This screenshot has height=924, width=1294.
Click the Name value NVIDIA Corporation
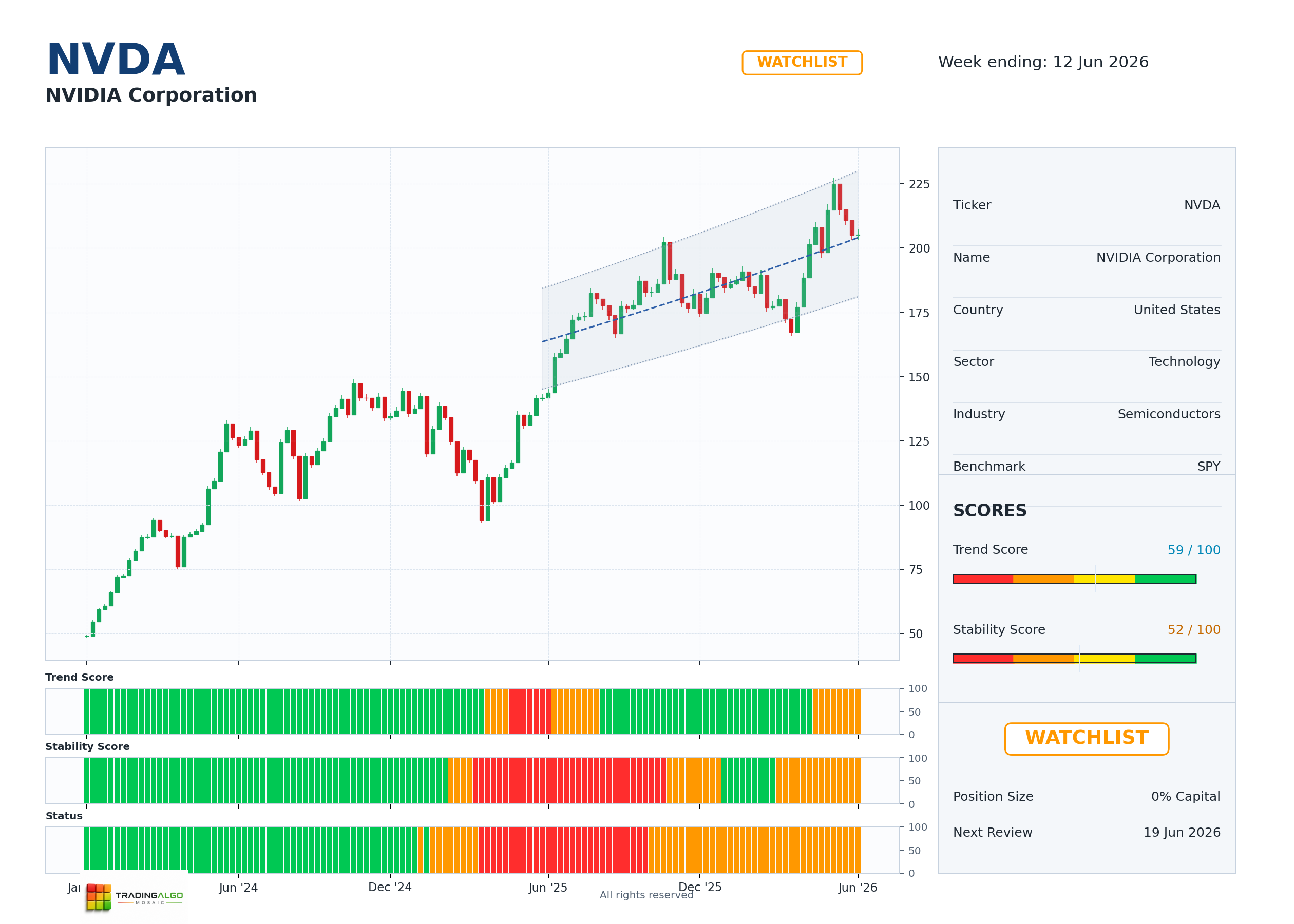coord(1158,258)
